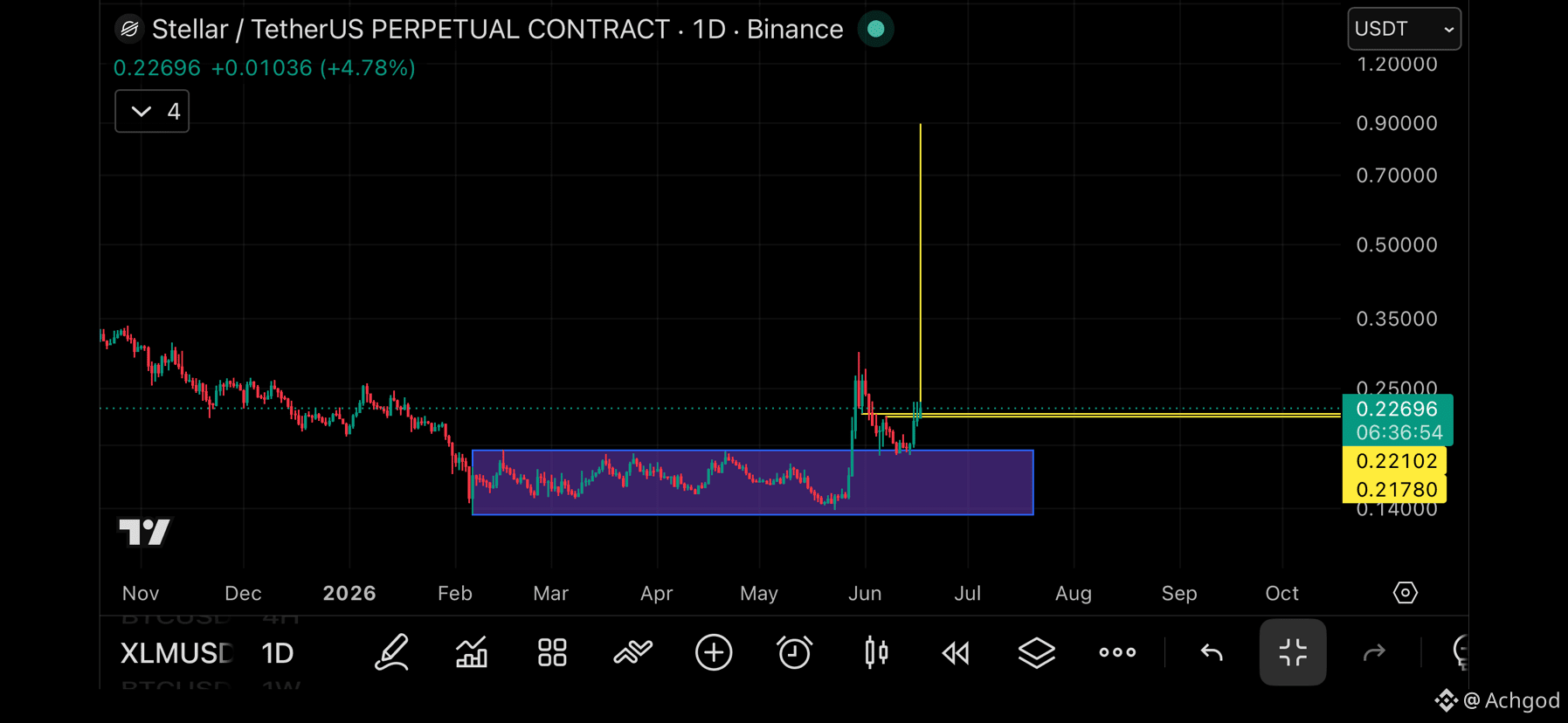Start bar replay with rewind icon
Viewport: 1568px width, 723px height.
(x=956, y=652)
